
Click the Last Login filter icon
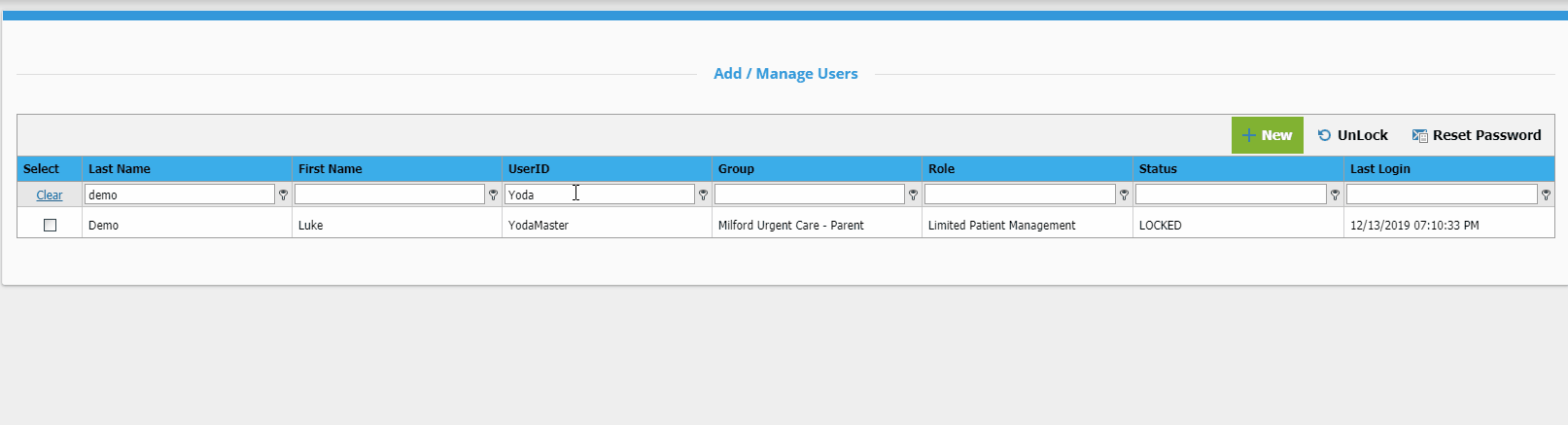(1546, 195)
